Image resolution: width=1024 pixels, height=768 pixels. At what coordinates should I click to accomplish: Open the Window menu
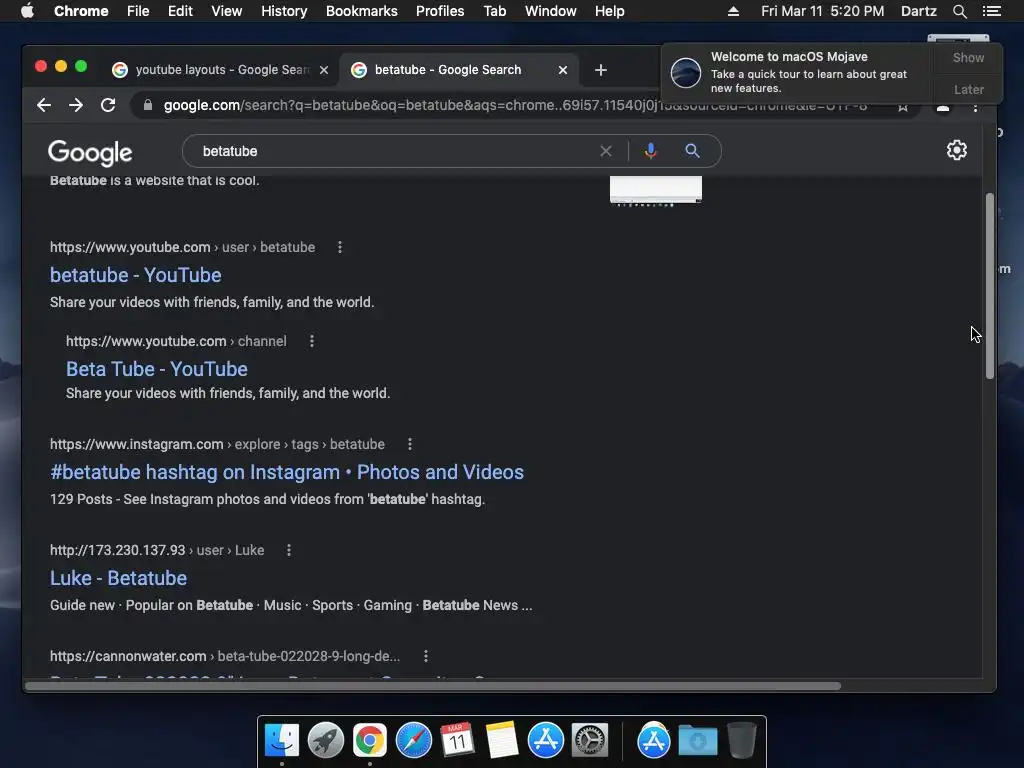point(551,11)
